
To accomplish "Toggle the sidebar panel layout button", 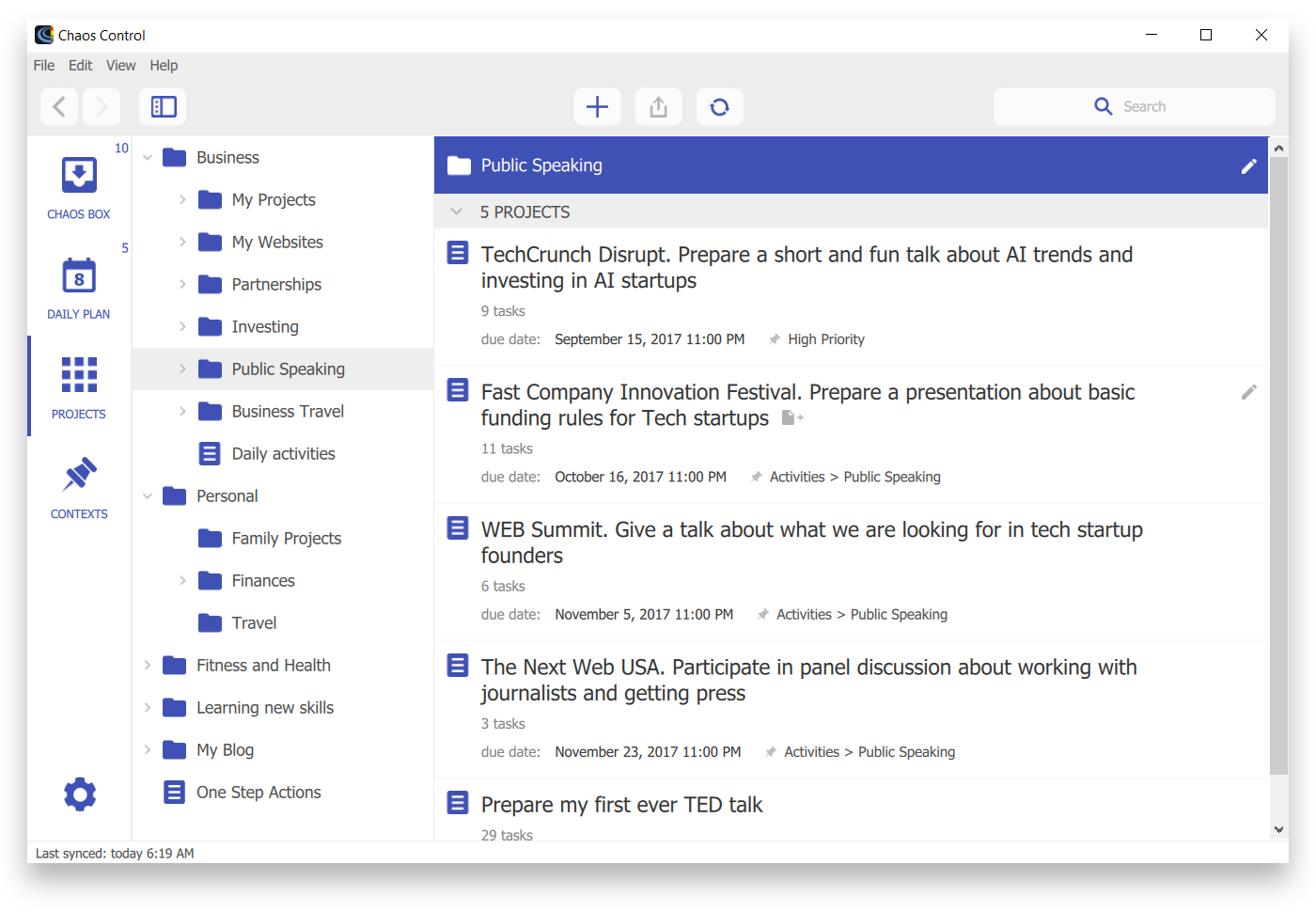I will click(164, 107).
